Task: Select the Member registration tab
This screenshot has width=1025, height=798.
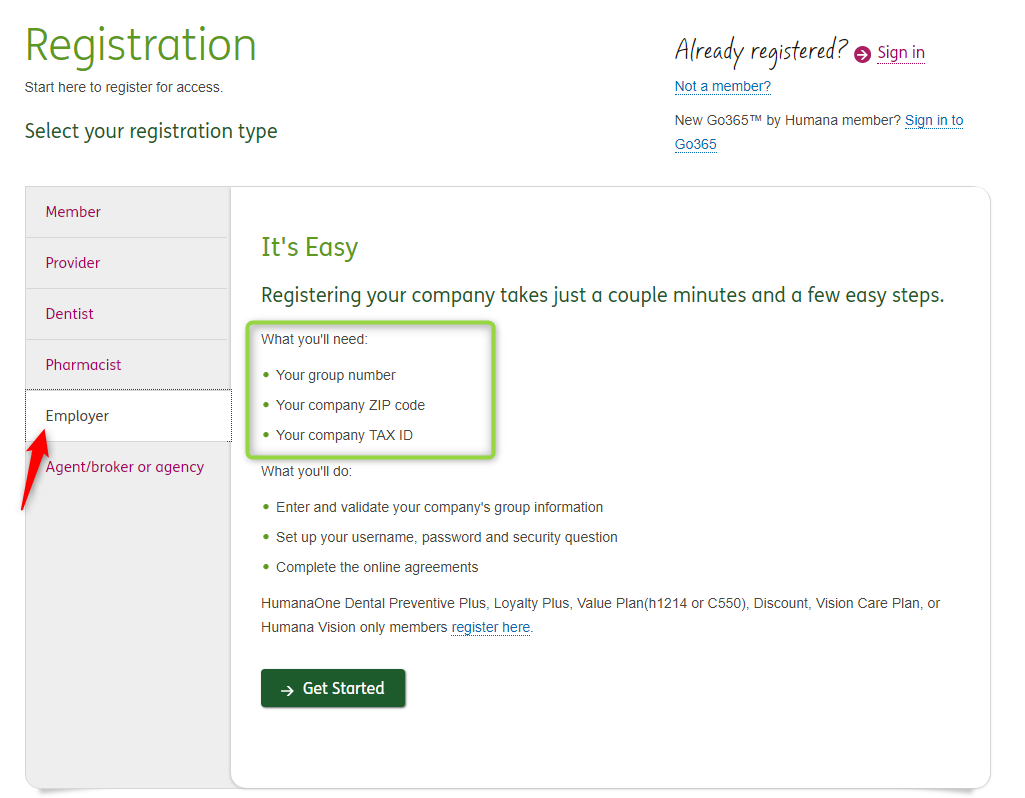Action: coord(73,212)
